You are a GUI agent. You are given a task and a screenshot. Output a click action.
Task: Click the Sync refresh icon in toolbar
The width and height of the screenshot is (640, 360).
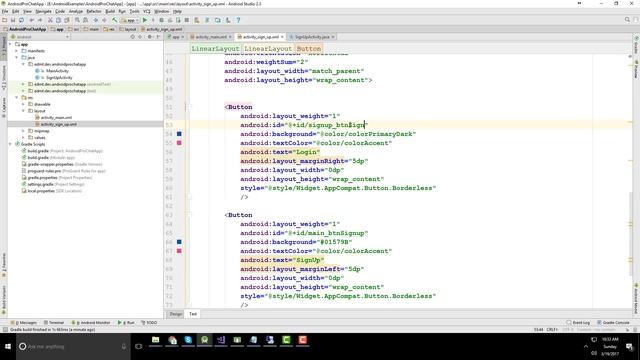(x=21, y=20)
